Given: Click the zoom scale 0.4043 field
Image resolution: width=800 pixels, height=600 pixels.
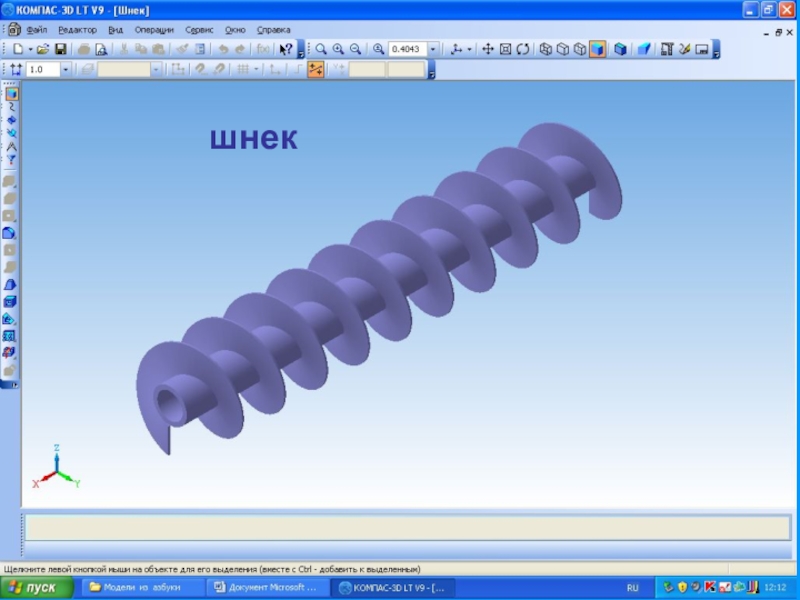Looking at the screenshot, I should (408, 49).
